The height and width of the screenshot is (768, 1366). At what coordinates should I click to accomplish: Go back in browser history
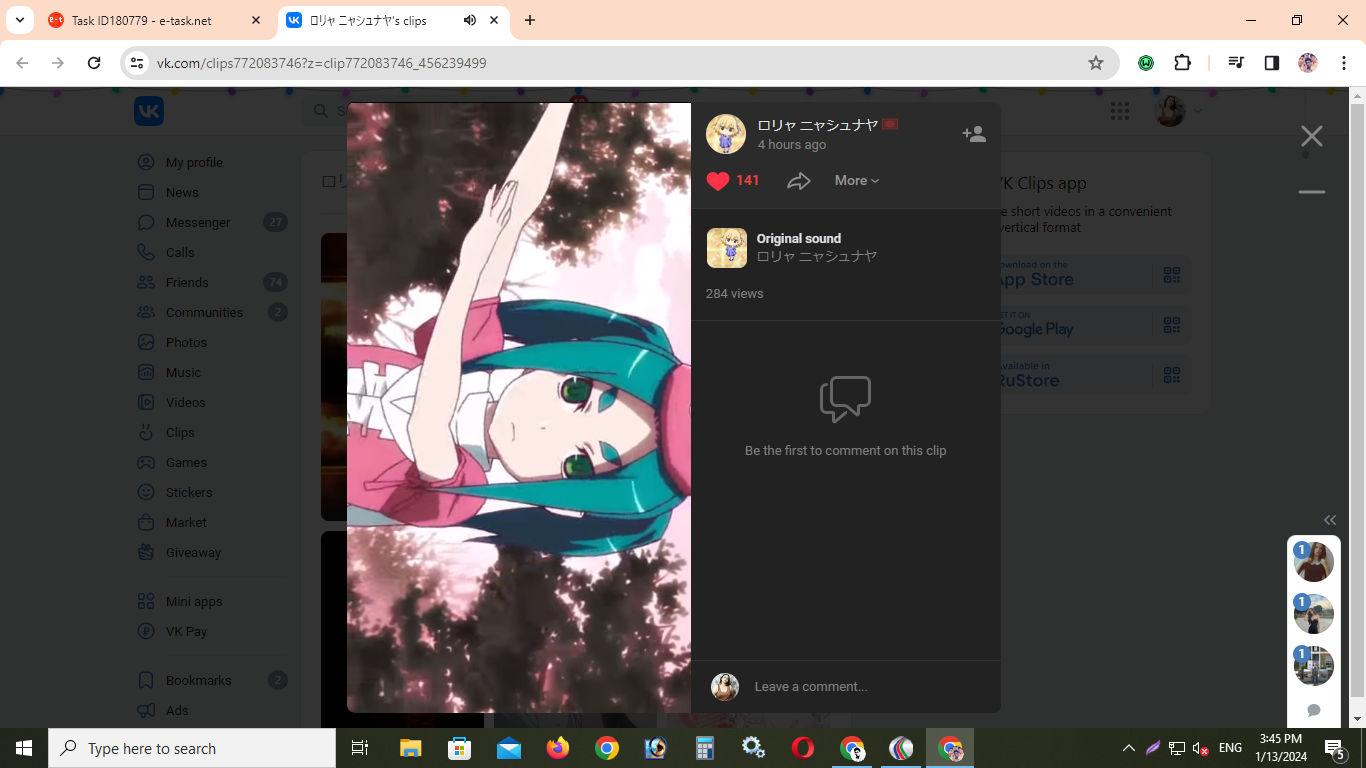[x=22, y=63]
